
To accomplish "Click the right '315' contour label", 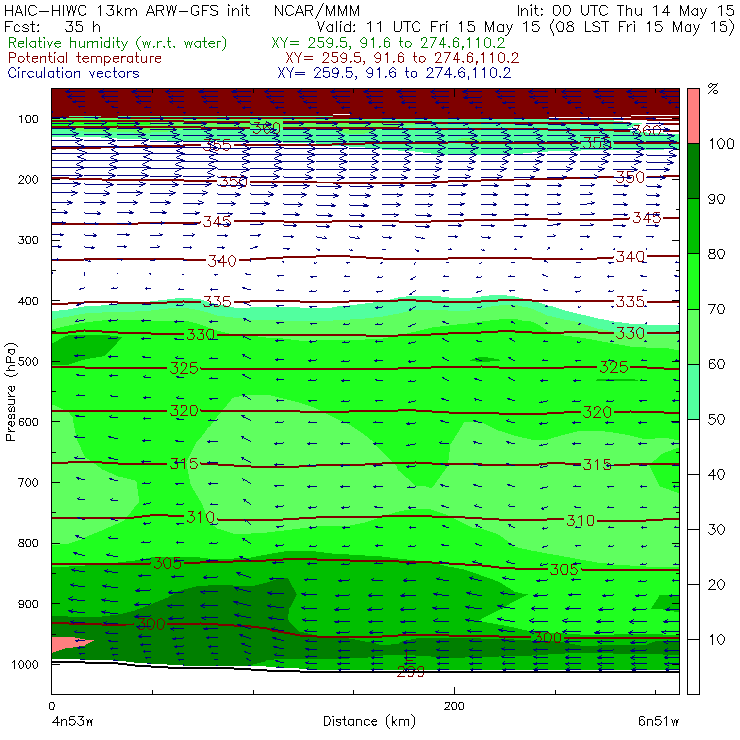I will coord(597,464).
